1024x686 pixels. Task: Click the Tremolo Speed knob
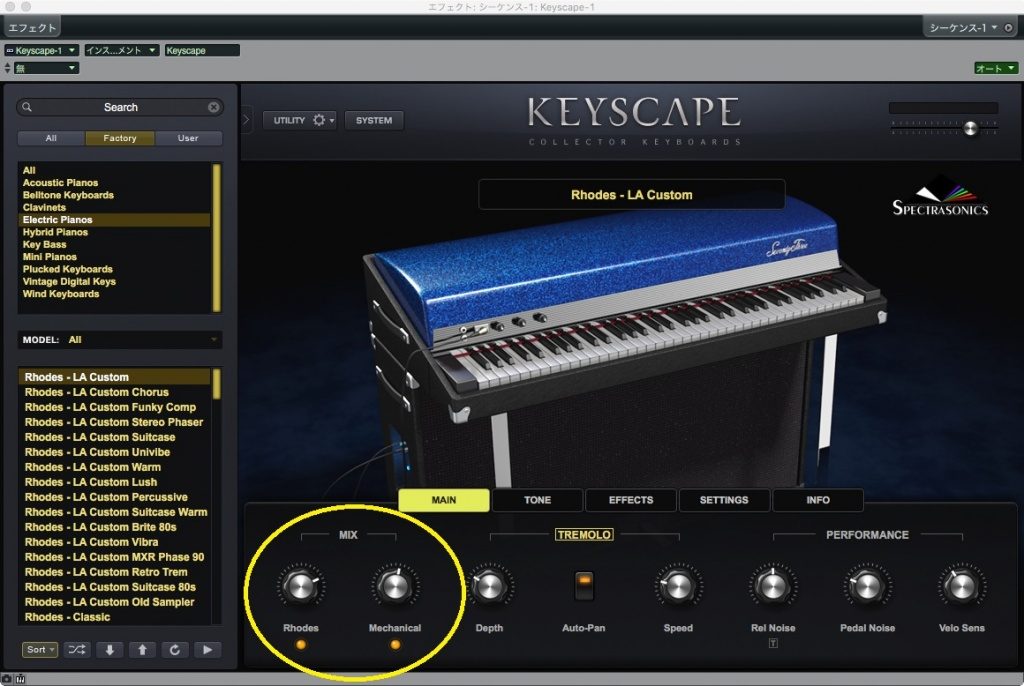[678, 586]
